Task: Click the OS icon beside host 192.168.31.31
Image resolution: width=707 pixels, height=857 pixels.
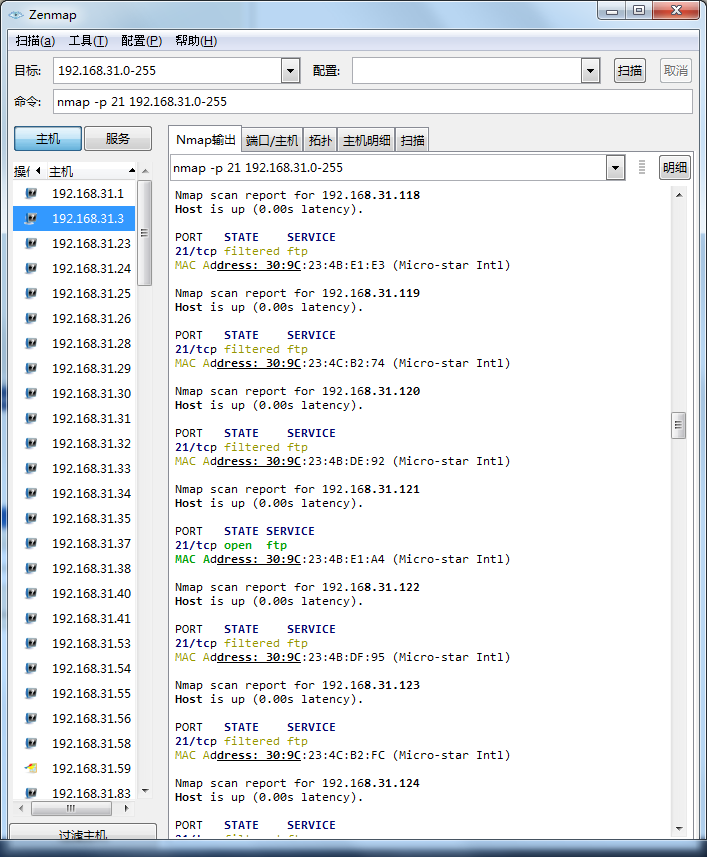Action: pyautogui.click(x=32, y=418)
